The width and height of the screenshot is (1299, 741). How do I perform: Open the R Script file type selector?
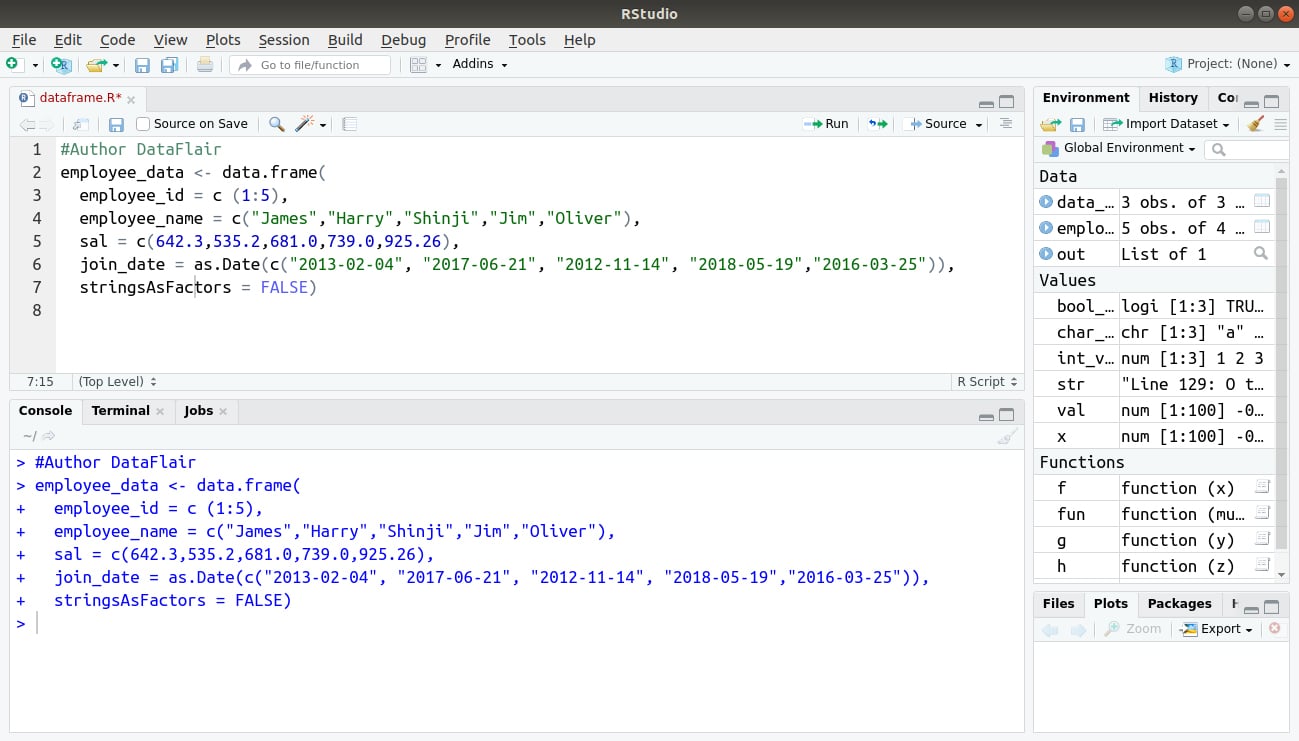tap(986, 381)
